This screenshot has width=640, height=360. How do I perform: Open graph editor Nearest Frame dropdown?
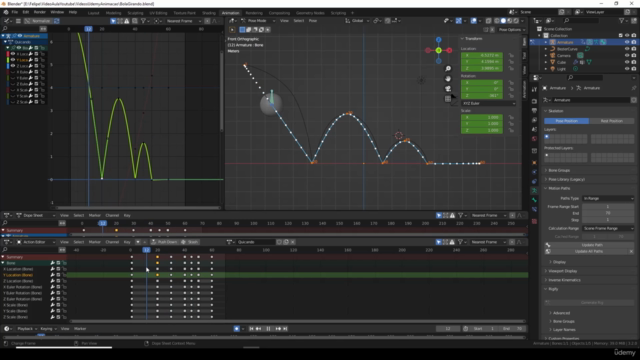(x=184, y=21)
